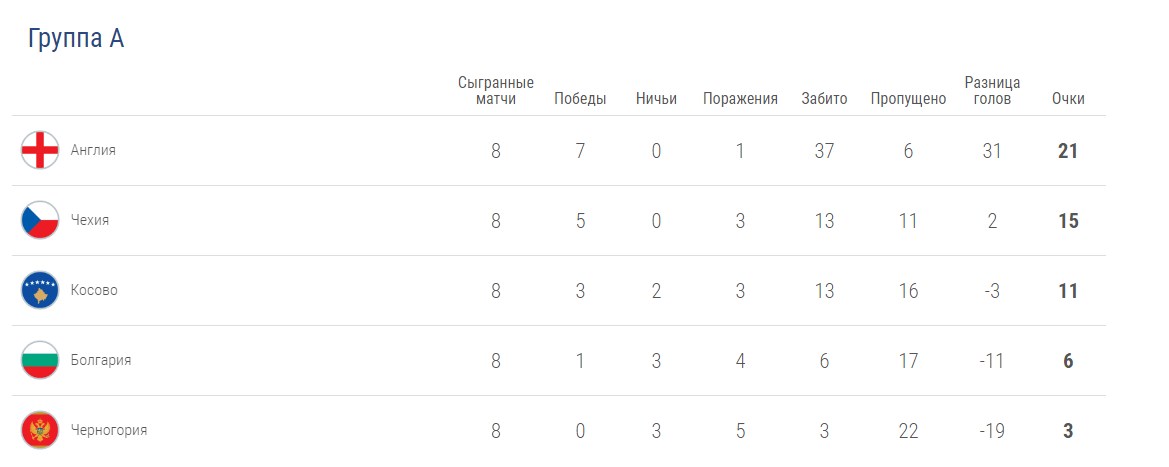Open the Англия team link
The height and width of the screenshot is (467, 1169).
[x=93, y=150]
